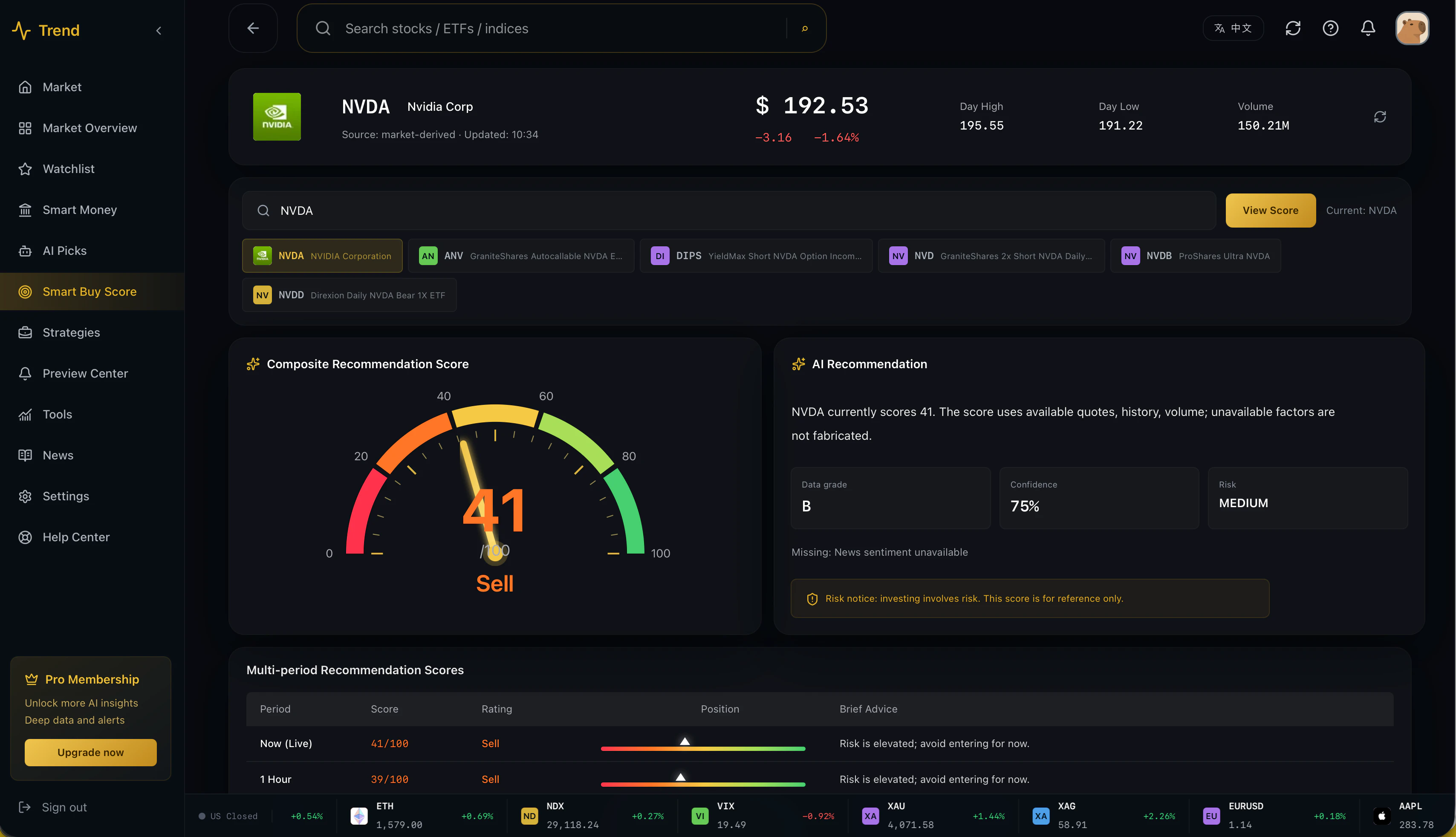Click the 41/100 score in Now (Live) row

tap(390, 744)
